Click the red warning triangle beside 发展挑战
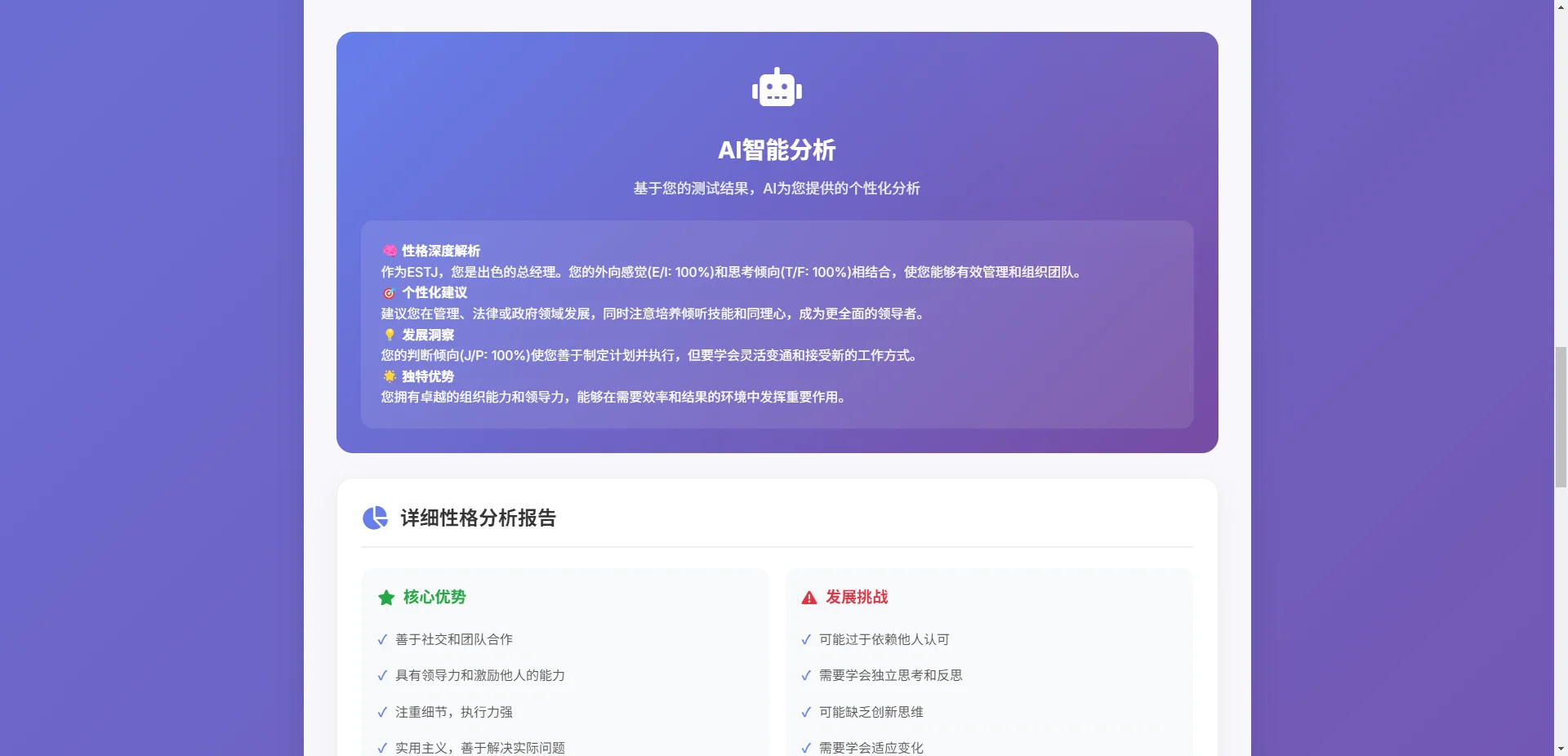 click(809, 598)
